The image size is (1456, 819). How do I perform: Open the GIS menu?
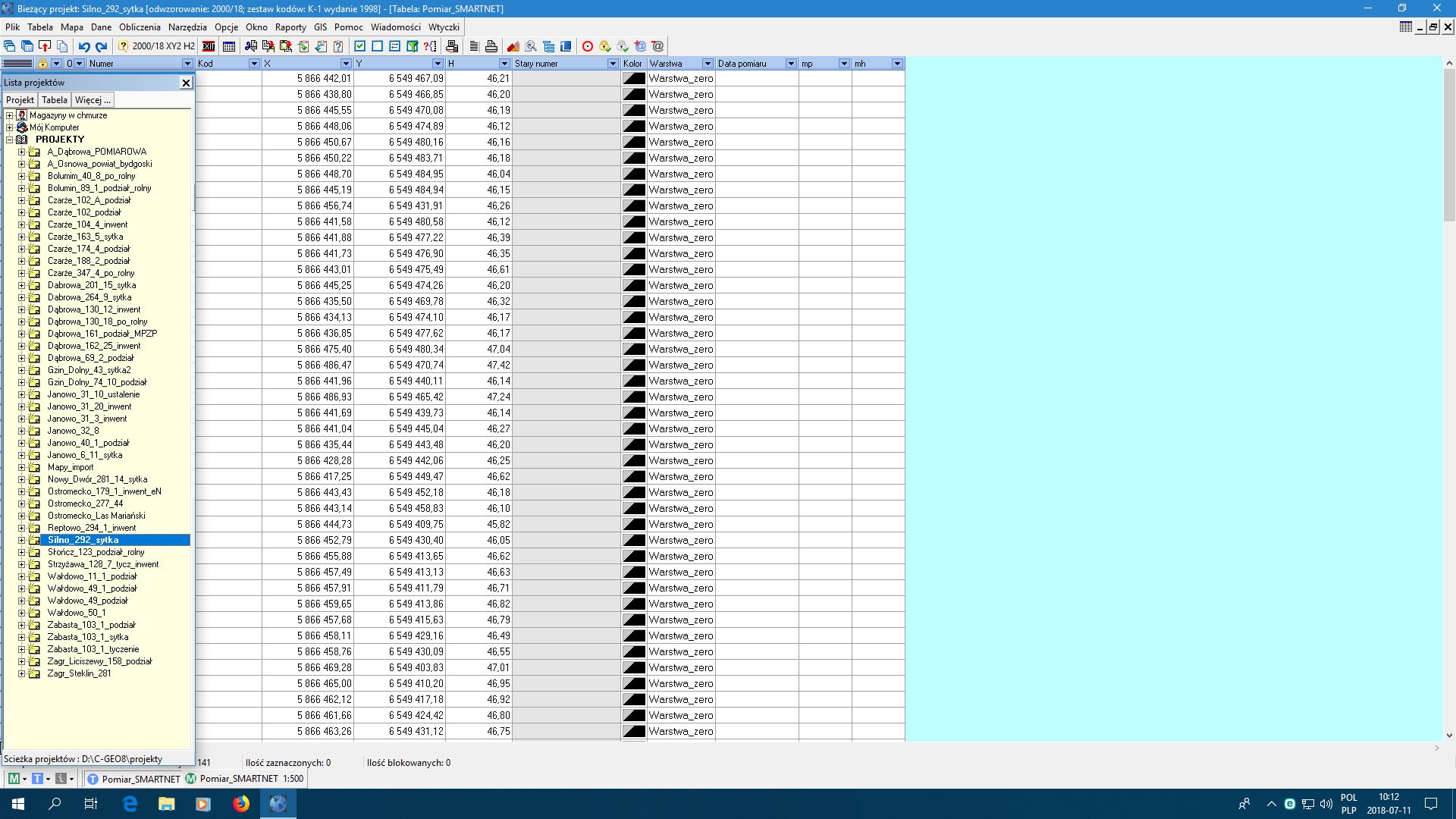[321, 27]
